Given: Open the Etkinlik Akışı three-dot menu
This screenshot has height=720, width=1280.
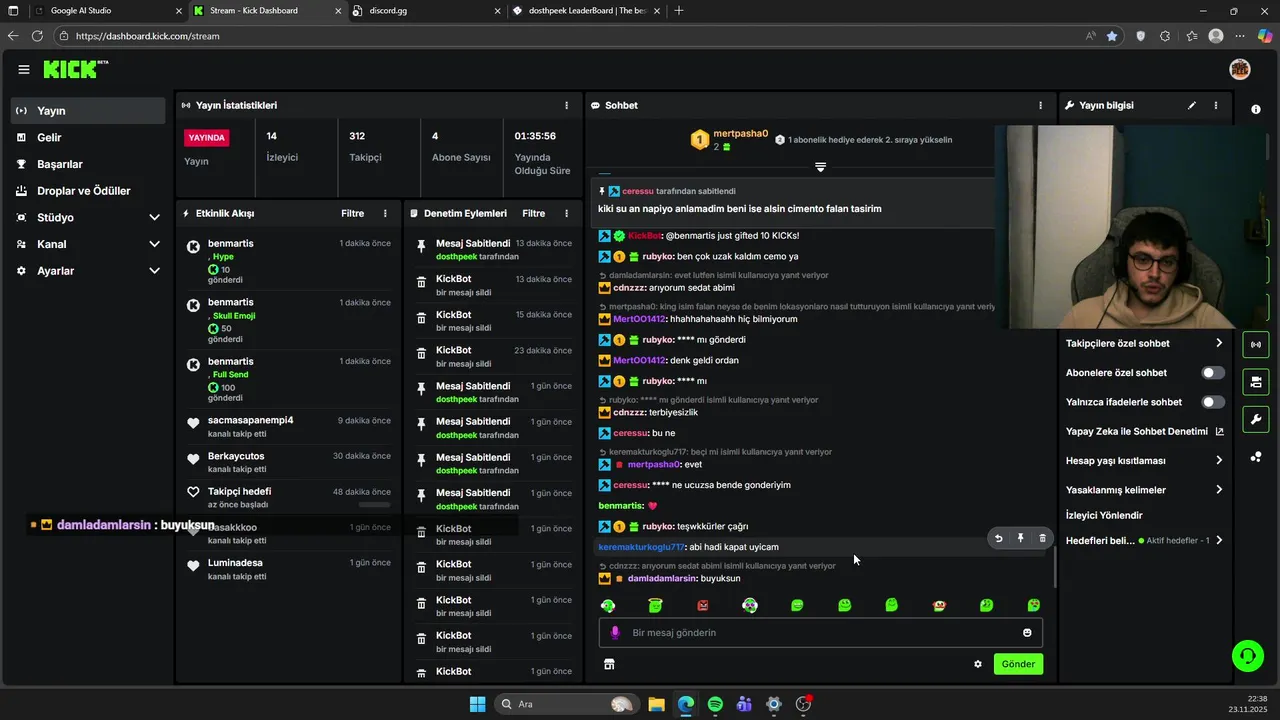Looking at the screenshot, I should pyautogui.click(x=385, y=213).
